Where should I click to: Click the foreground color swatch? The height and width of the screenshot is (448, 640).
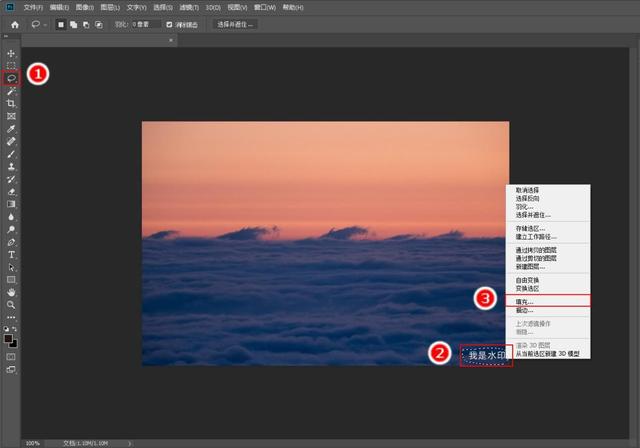coord(8,339)
